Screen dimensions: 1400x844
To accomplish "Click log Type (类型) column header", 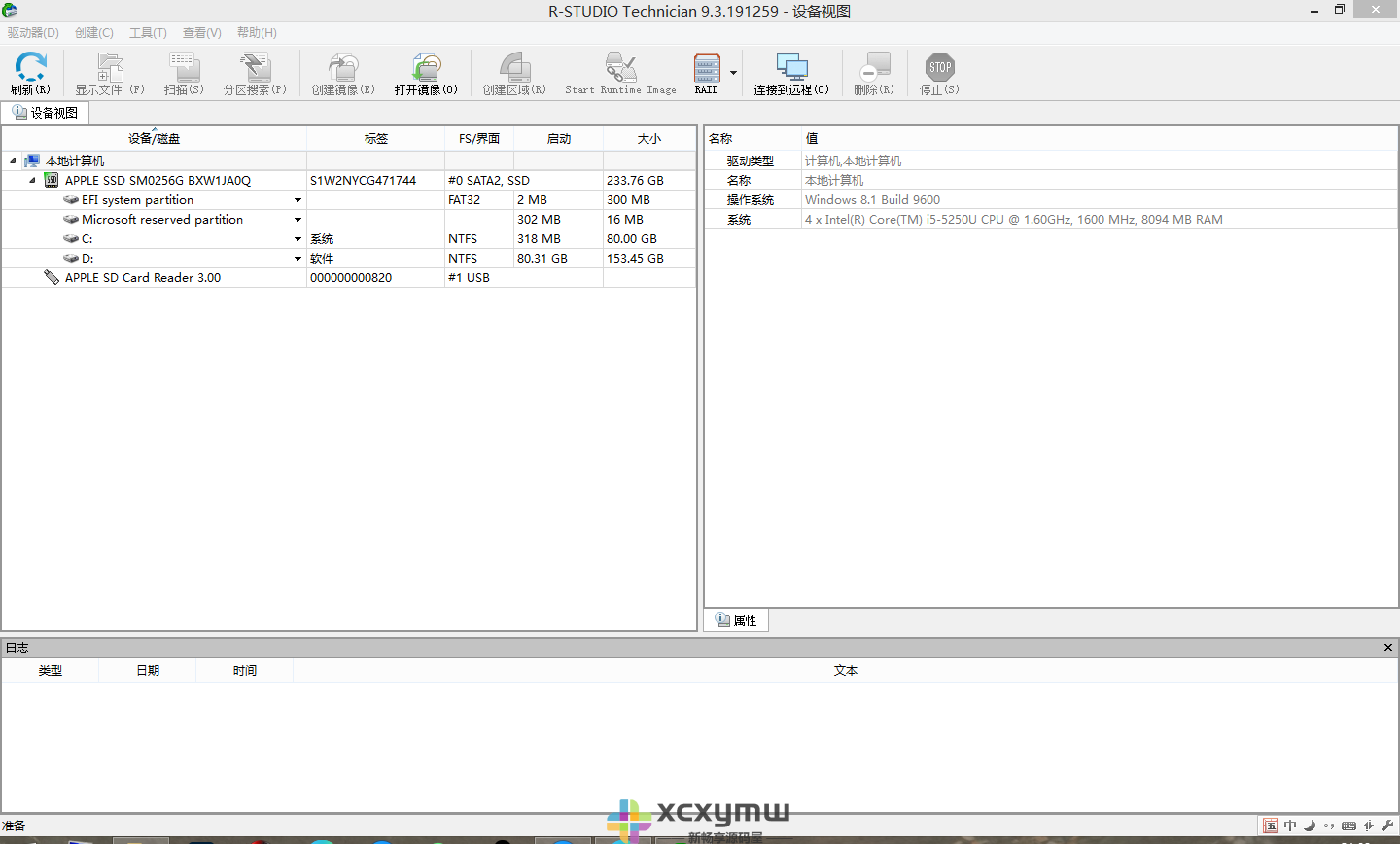I will coord(51,670).
